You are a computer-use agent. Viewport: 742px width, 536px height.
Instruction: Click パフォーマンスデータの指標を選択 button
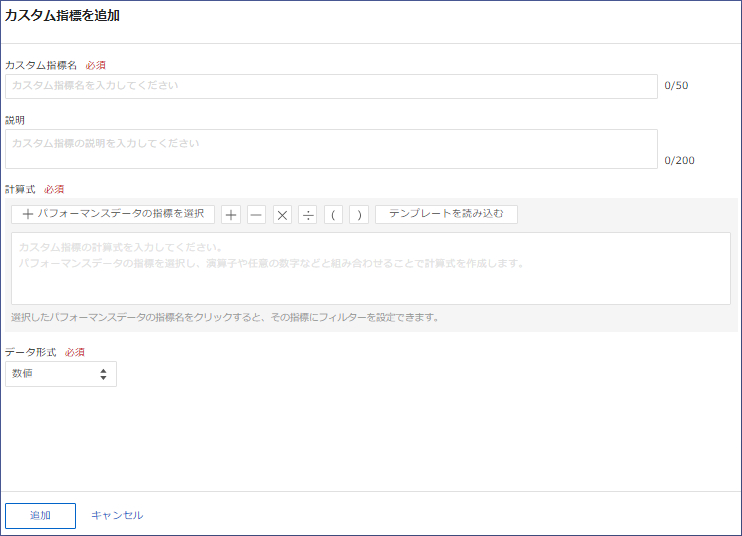coord(113,214)
